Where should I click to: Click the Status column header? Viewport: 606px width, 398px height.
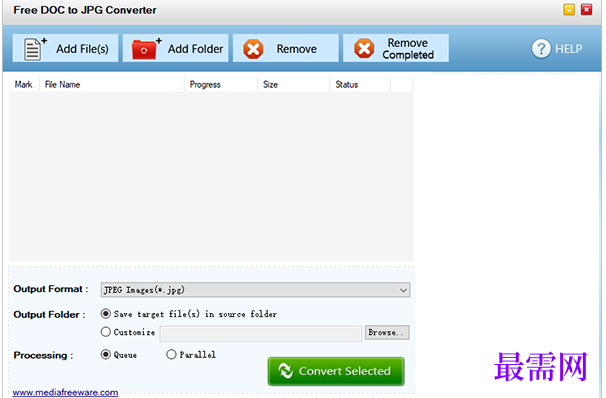pos(360,85)
